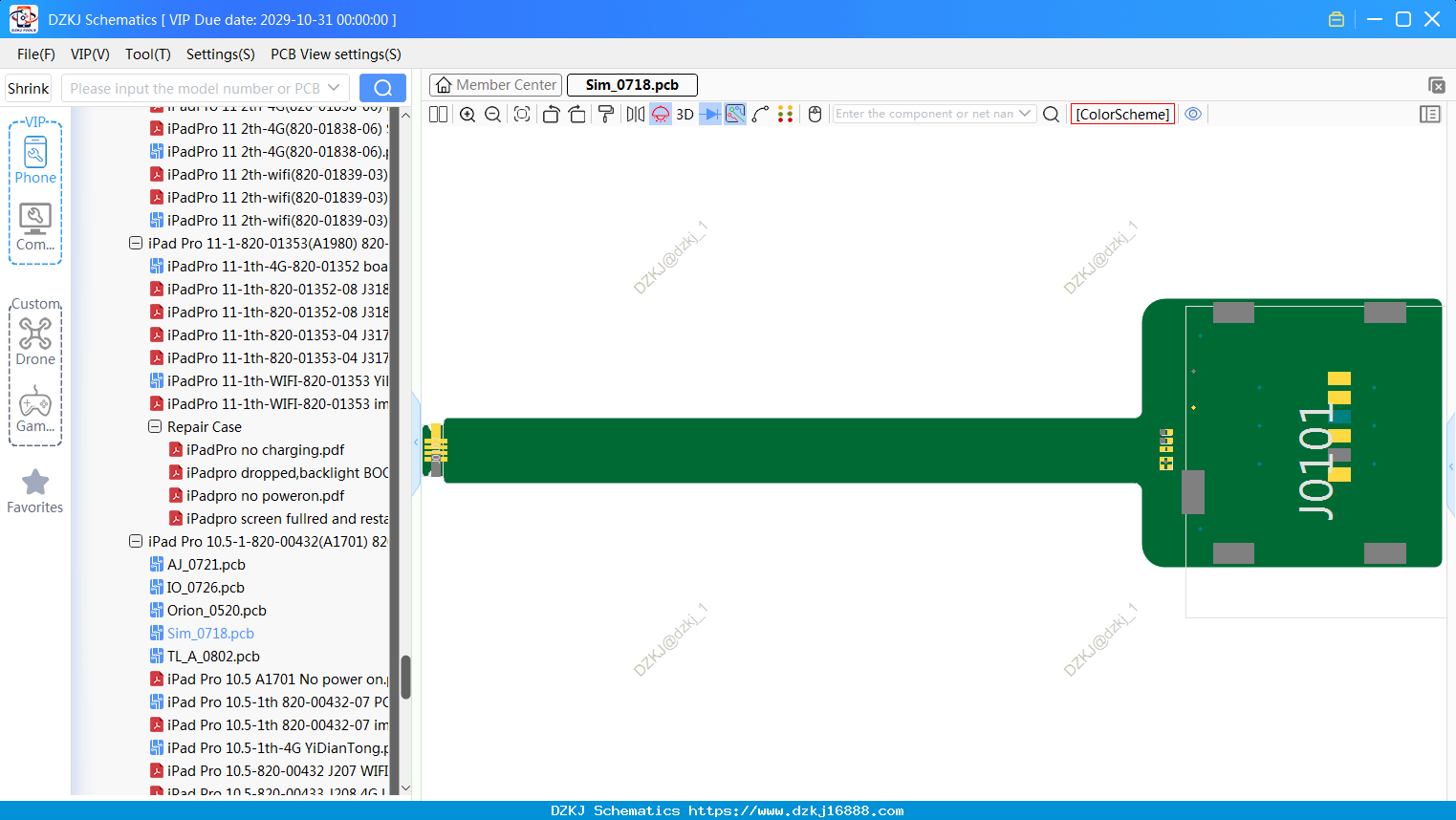Toggle the highlighted net map tool
Screen dimensions: 1456x820
[735, 114]
